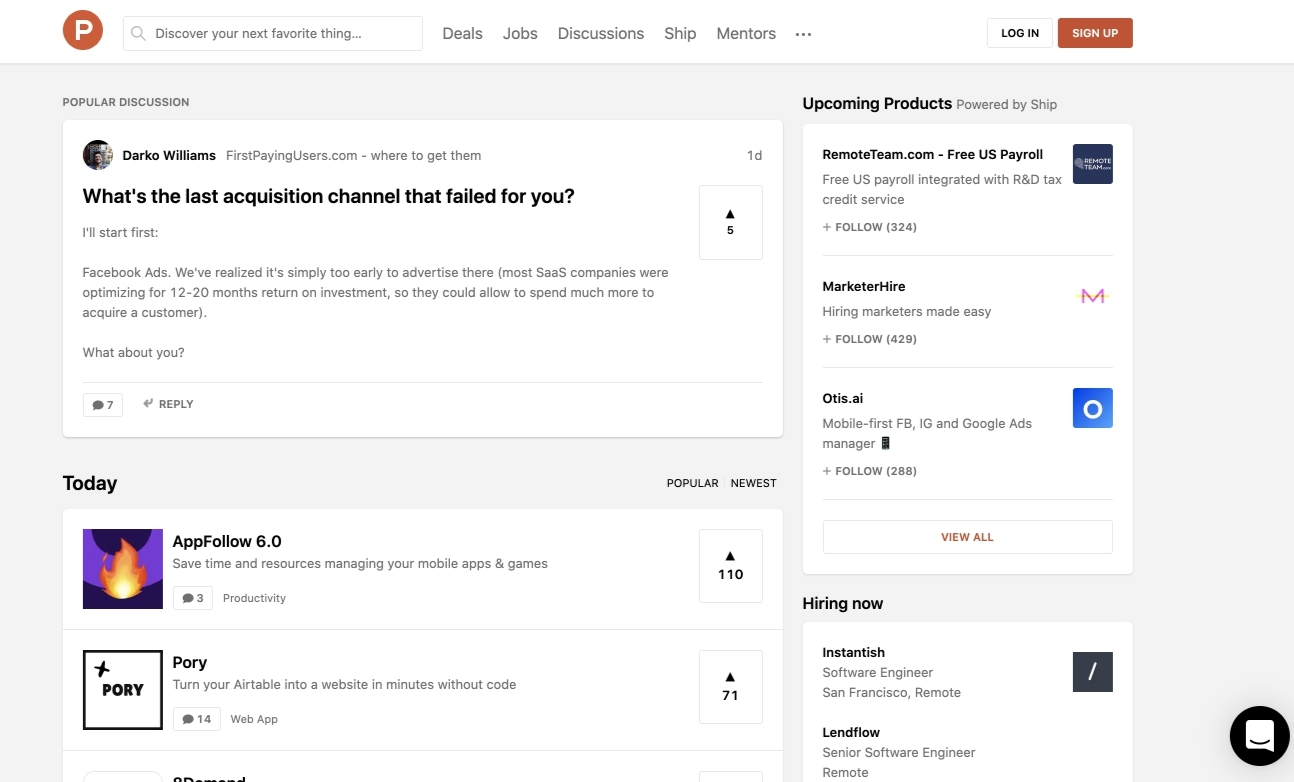Screen dimensions: 1294x782
Task: Open the Pory product logo
Action: 123,690
